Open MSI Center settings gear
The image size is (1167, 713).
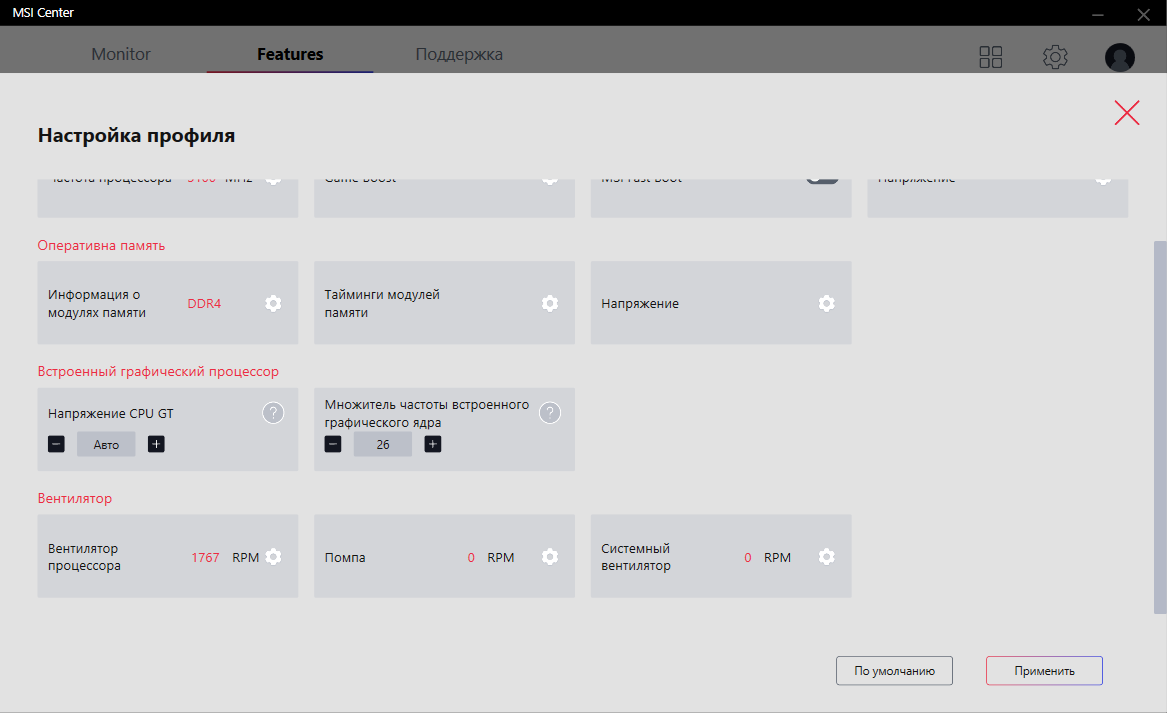[1054, 57]
